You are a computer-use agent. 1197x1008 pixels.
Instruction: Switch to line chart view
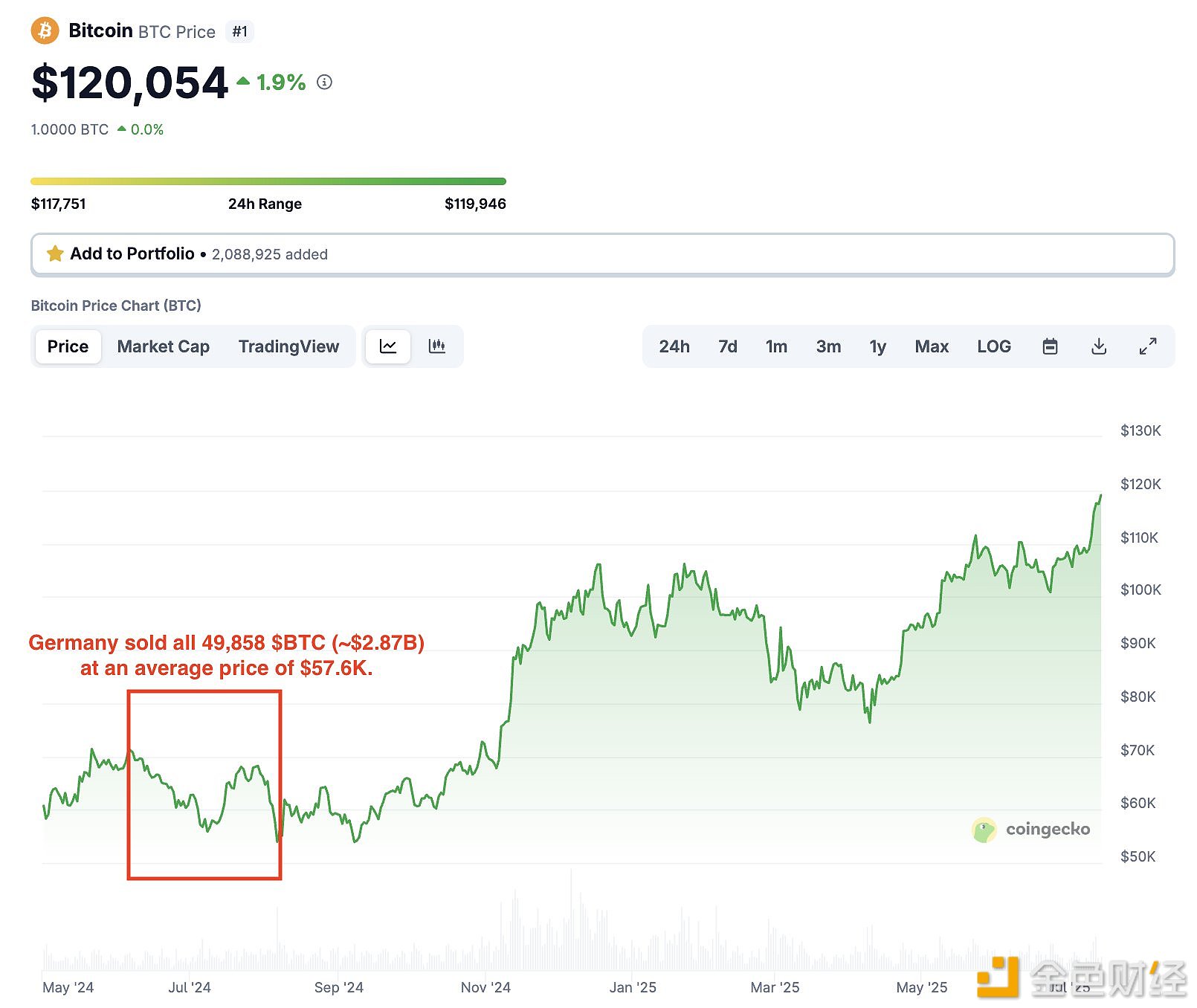388,346
